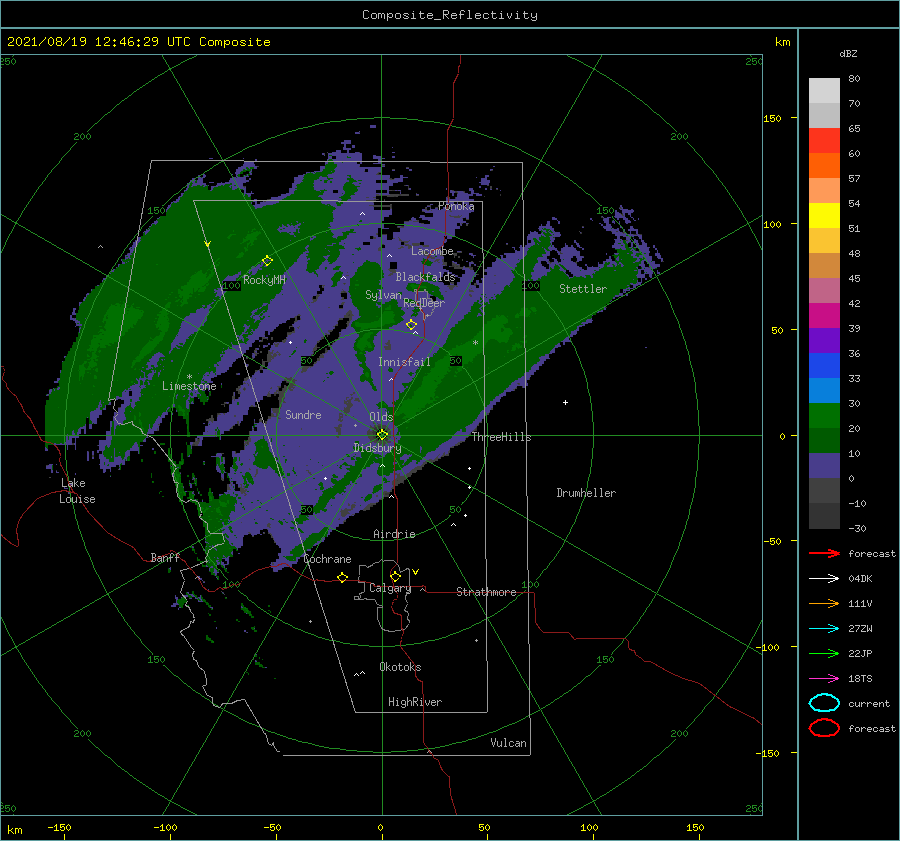Select the 42 dBZ pink swatch
This screenshot has width=900, height=841.
tap(824, 290)
